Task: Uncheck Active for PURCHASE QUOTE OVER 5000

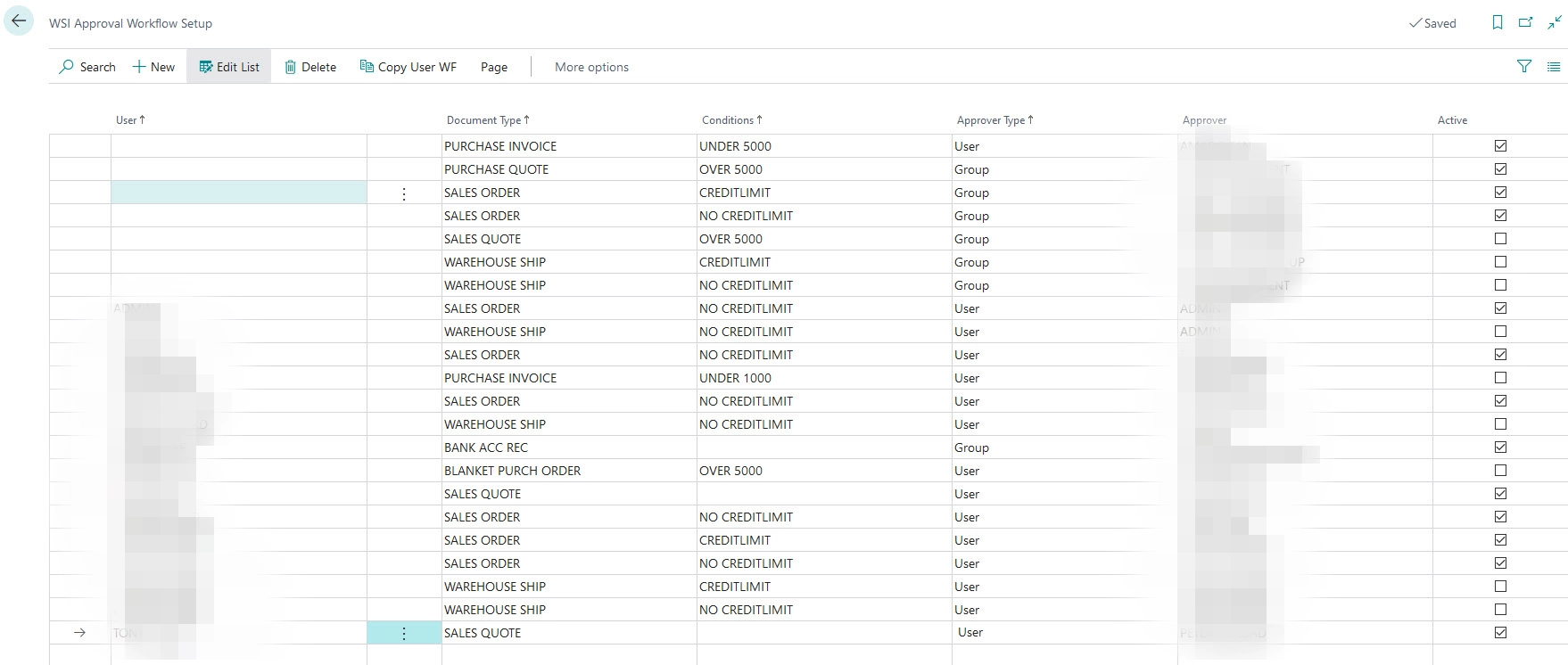Action: tap(1500, 169)
